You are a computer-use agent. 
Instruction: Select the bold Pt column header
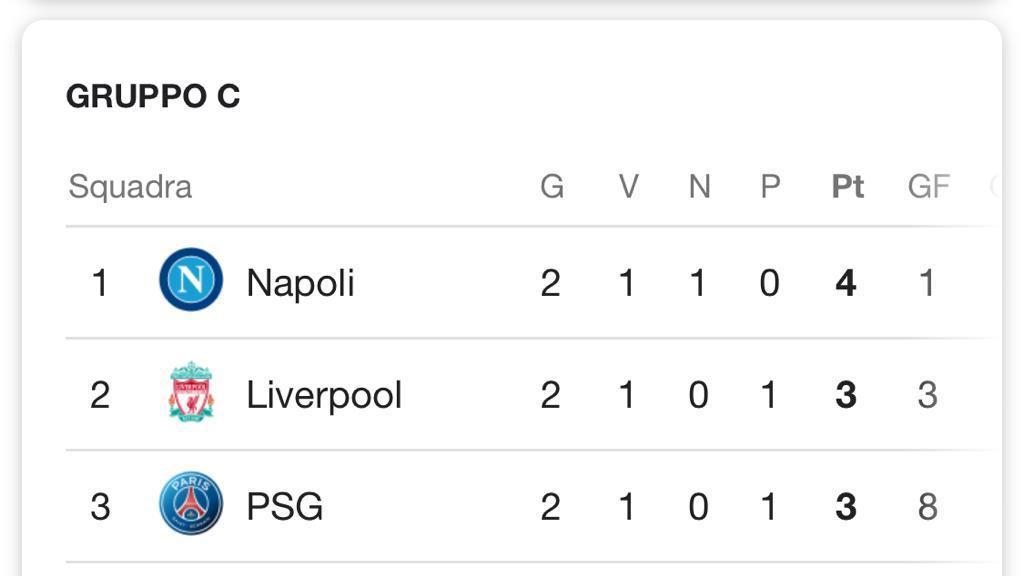847,187
